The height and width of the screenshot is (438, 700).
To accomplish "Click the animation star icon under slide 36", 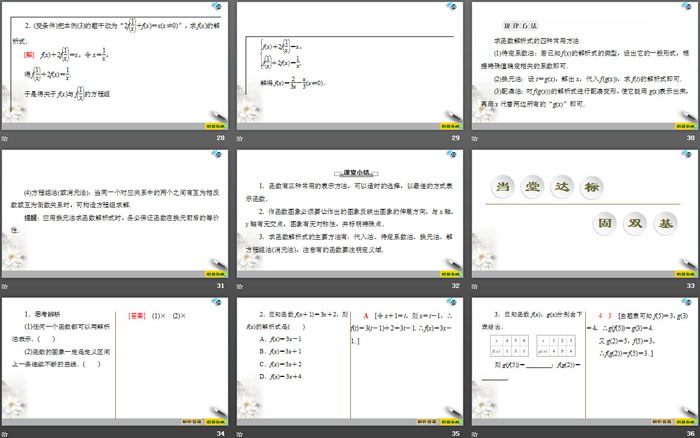I will tap(475, 434).
